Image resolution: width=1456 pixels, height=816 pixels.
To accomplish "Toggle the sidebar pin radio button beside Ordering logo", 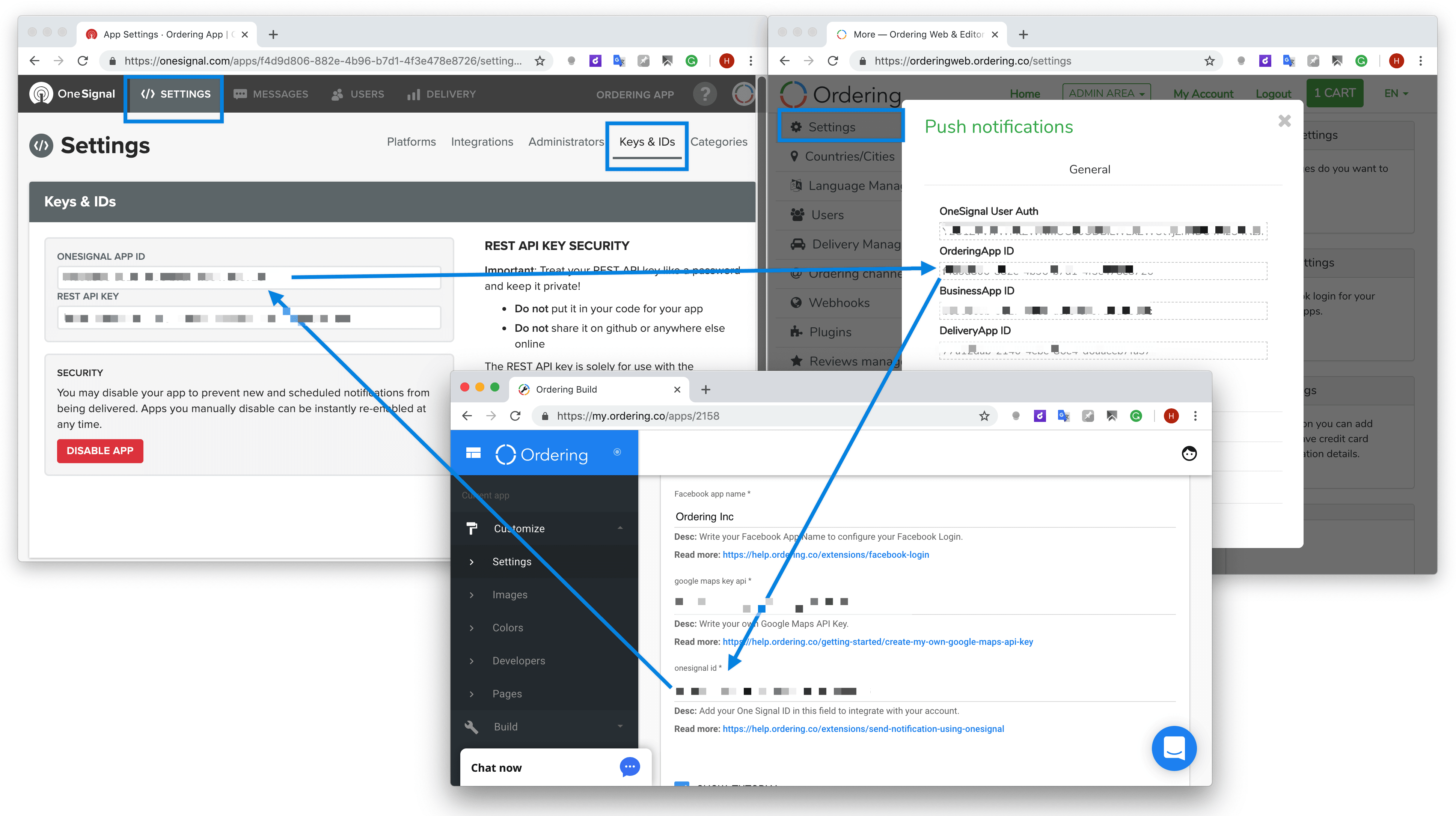I will point(617,452).
